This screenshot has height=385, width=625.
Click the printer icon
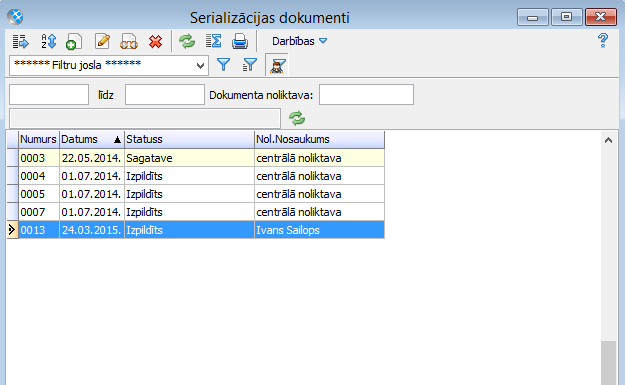240,41
